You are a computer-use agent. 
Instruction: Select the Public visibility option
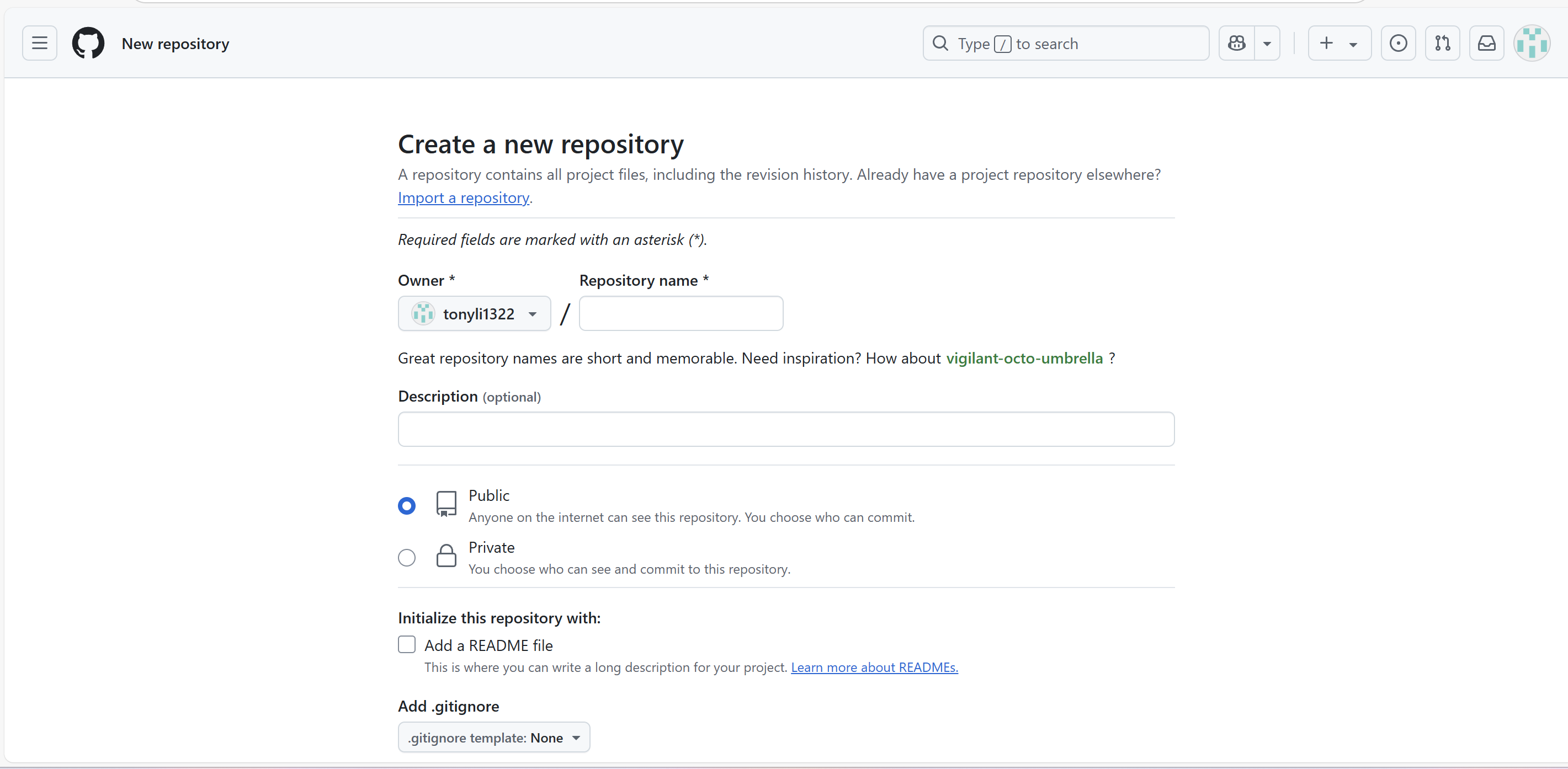407,505
